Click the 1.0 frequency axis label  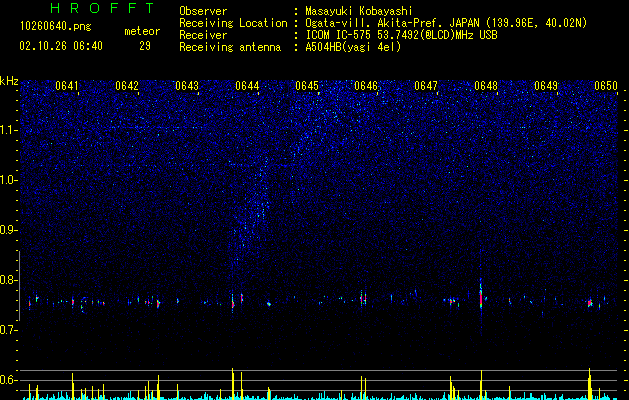(9, 180)
